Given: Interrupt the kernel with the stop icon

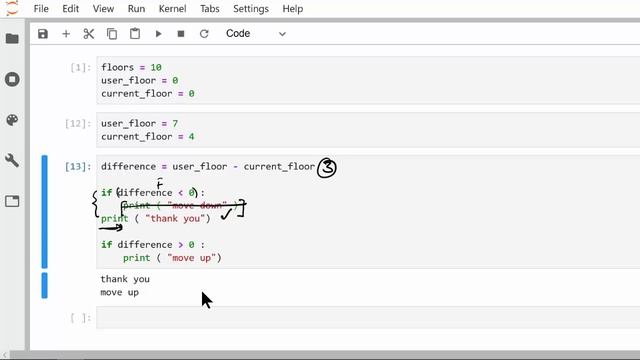Looking at the screenshot, I should click(181, 34).
